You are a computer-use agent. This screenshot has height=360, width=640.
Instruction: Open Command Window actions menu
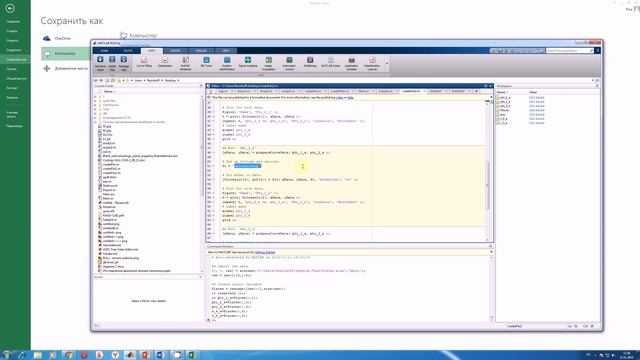pyautogui.click(x=490, y=247)
